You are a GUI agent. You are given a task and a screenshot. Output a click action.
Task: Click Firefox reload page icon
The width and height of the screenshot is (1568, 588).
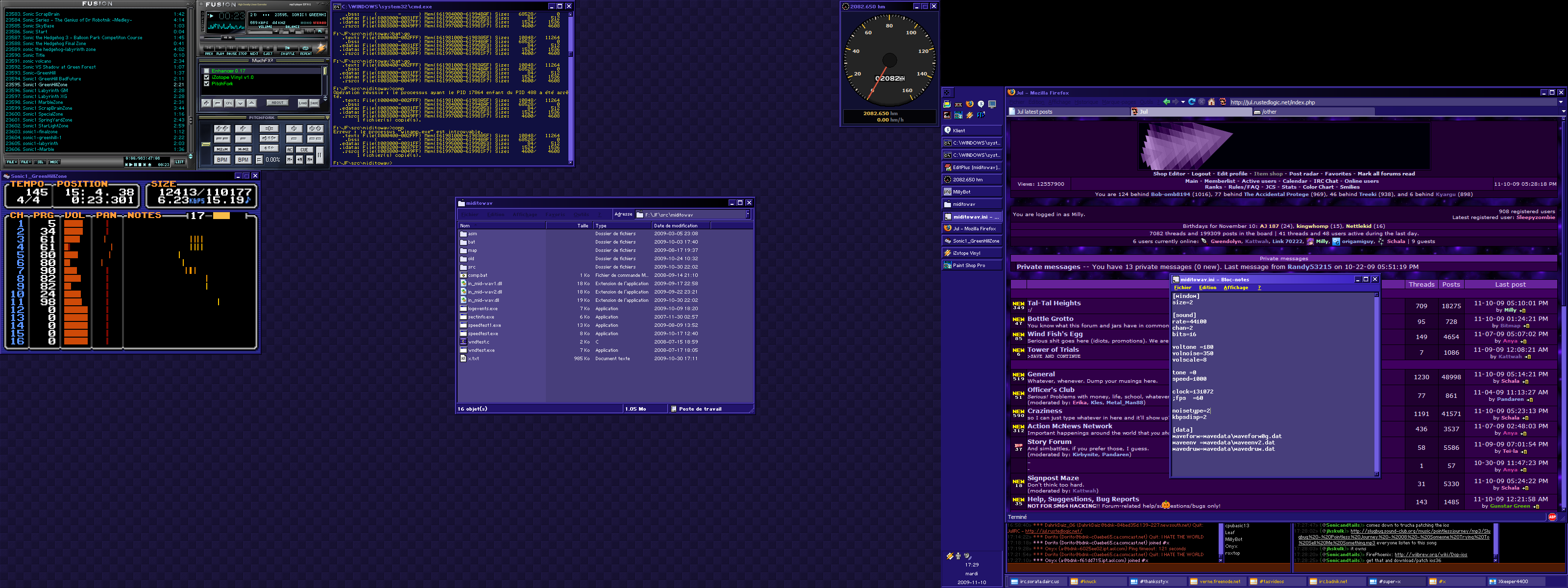pyautogui.click(x=1192, y=102)
